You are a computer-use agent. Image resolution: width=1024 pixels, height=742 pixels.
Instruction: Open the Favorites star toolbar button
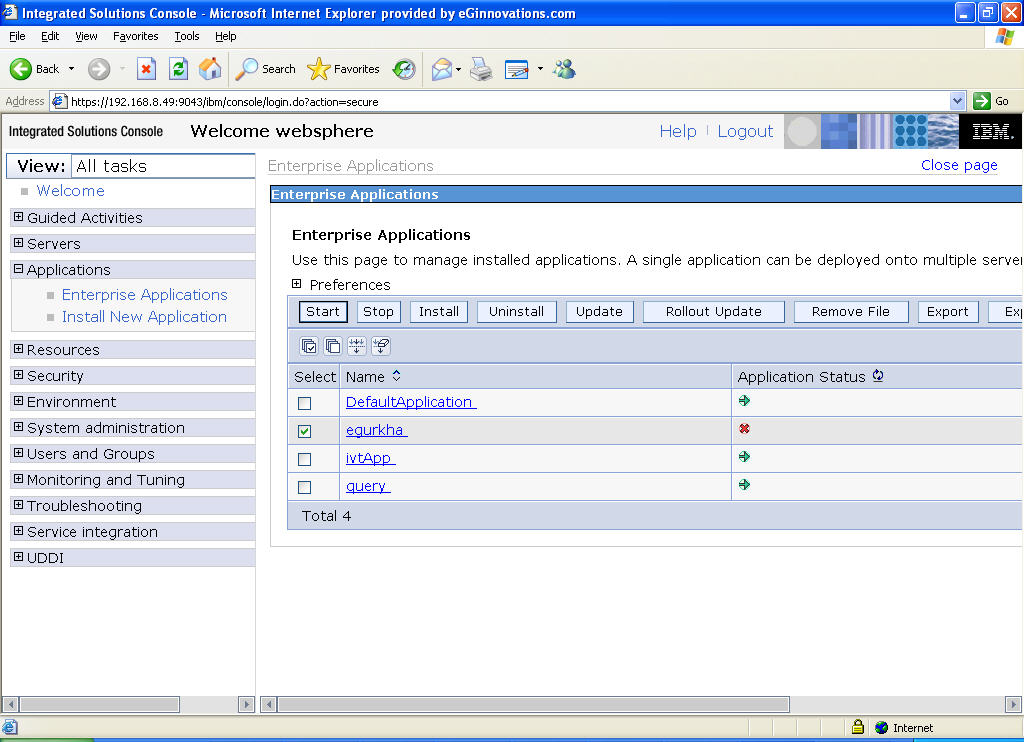tap(318, 69)
